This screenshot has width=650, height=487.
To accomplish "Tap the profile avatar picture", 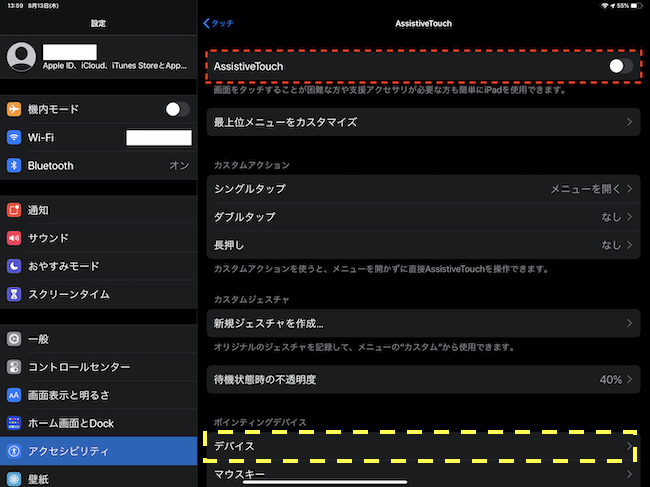I will pos(21,57).
